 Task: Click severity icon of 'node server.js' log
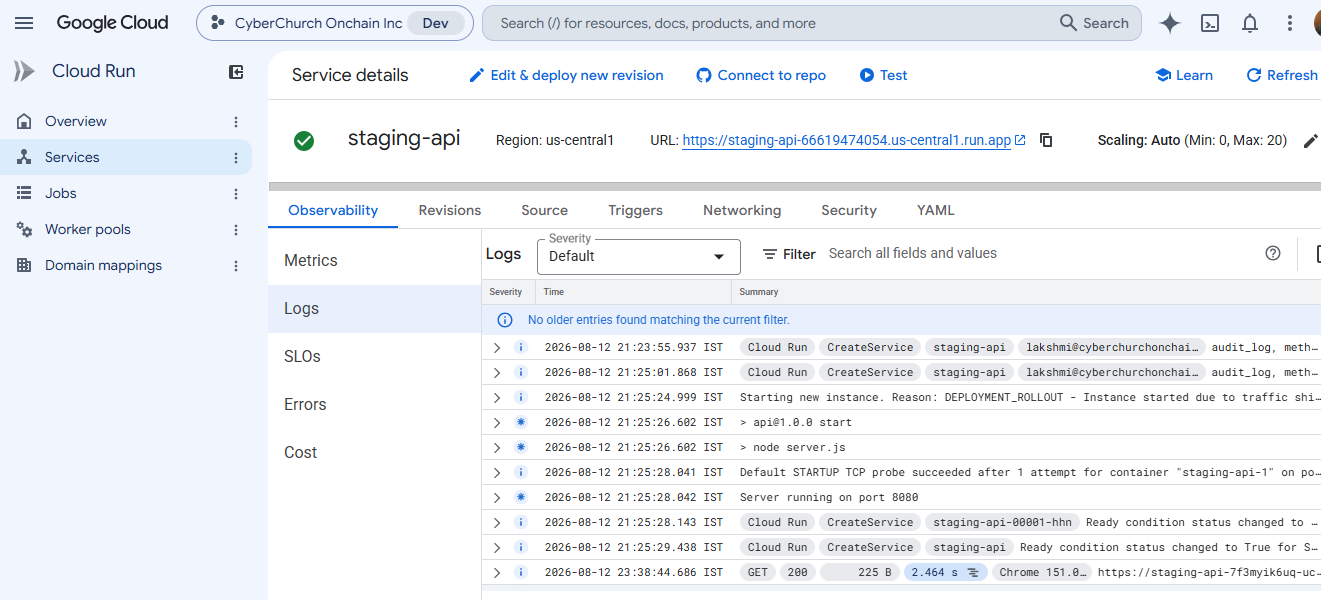520,447
